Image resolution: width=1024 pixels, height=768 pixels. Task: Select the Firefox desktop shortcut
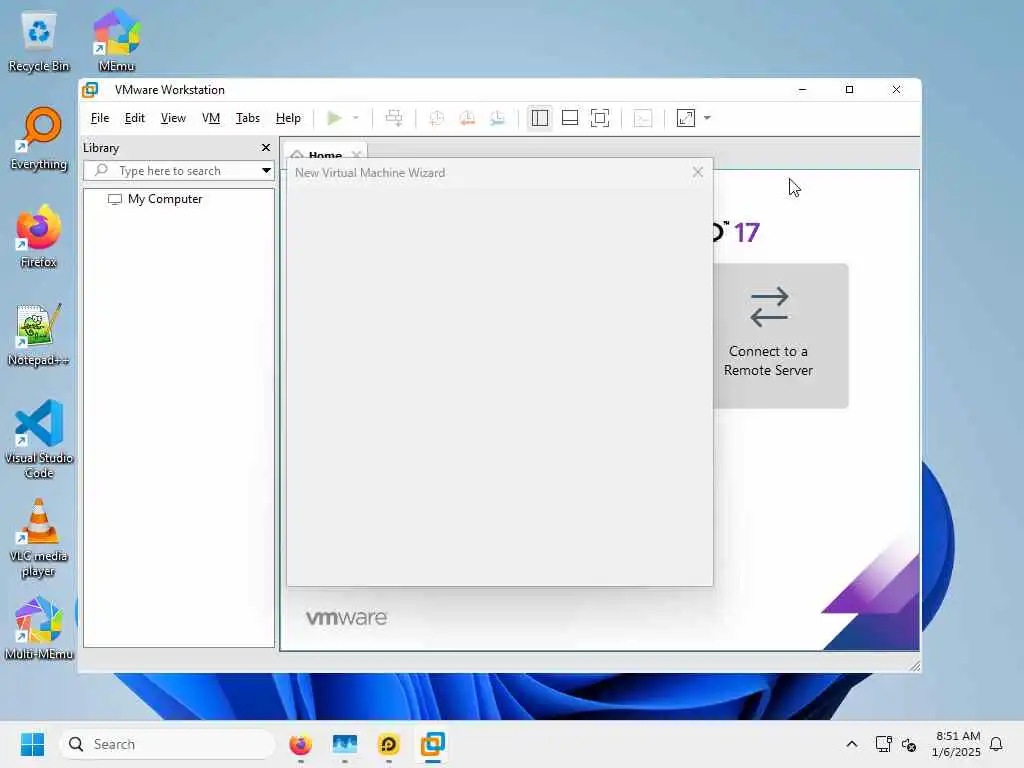pyautogui.click(x=39, y=237)
